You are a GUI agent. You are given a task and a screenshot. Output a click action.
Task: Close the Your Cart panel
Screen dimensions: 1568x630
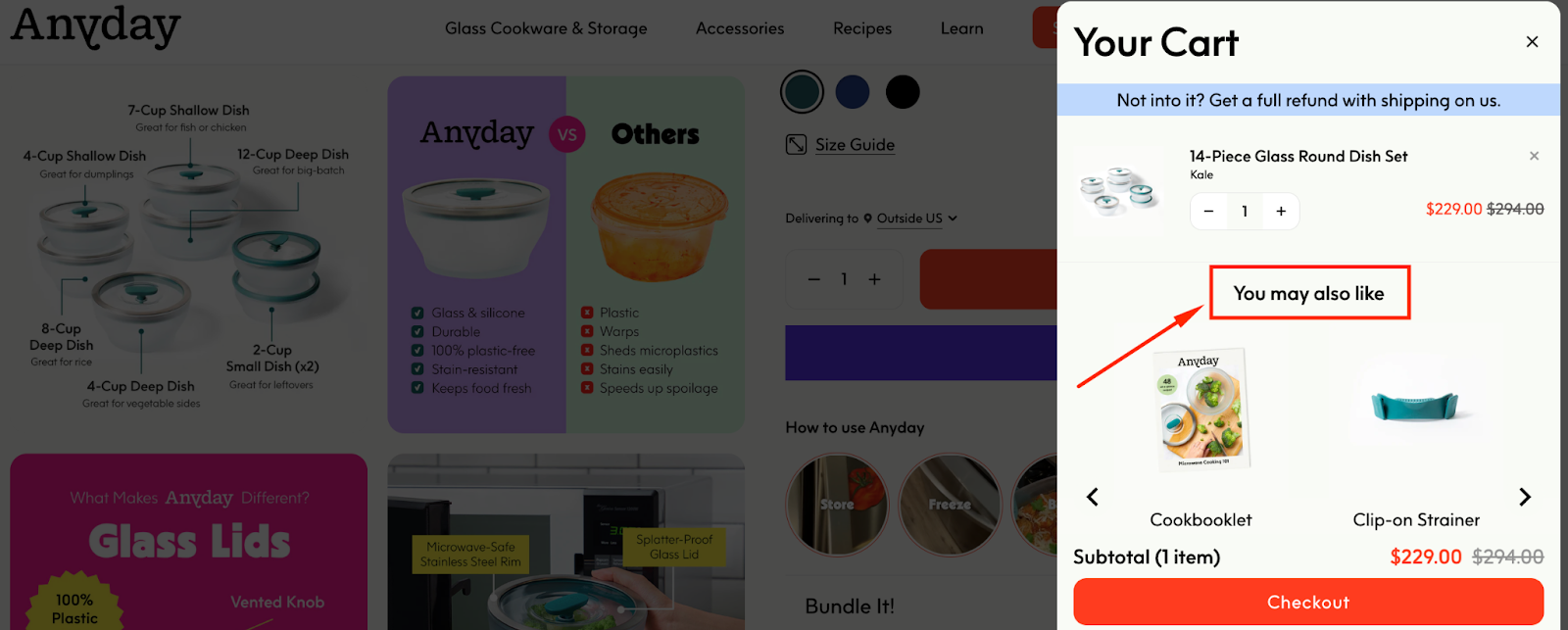pyautogui.click(x=1532, y=41)
